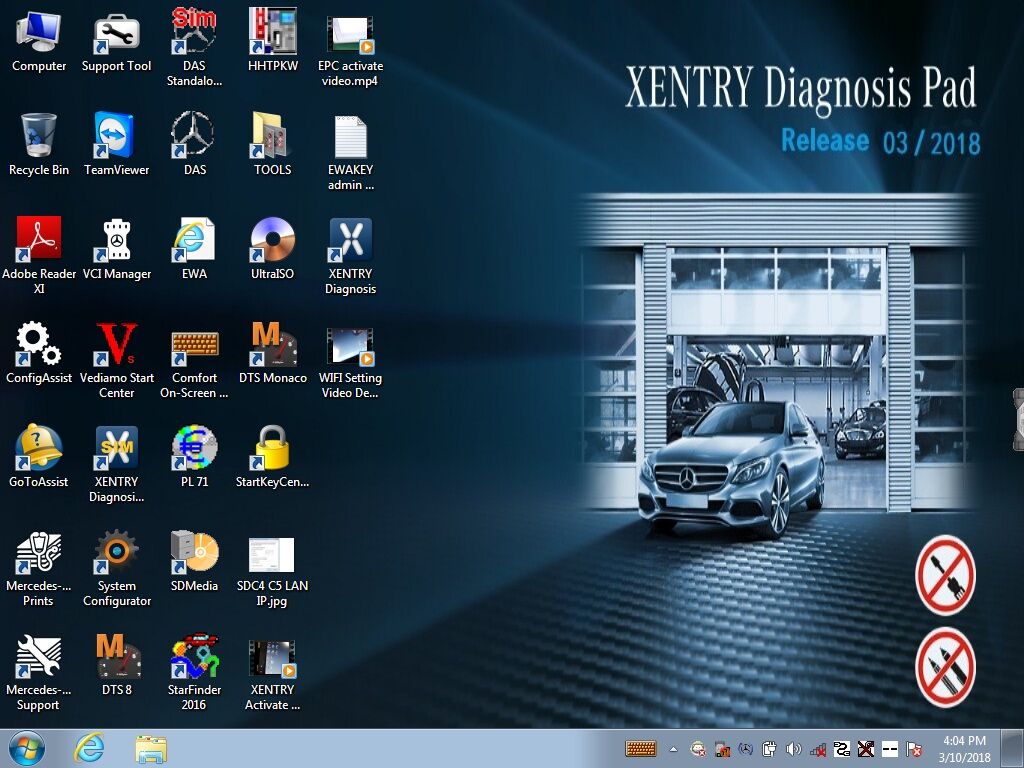Click the Show Desktop button
The width and height of the screenshot is (1024, 768).
point(1012,748)
